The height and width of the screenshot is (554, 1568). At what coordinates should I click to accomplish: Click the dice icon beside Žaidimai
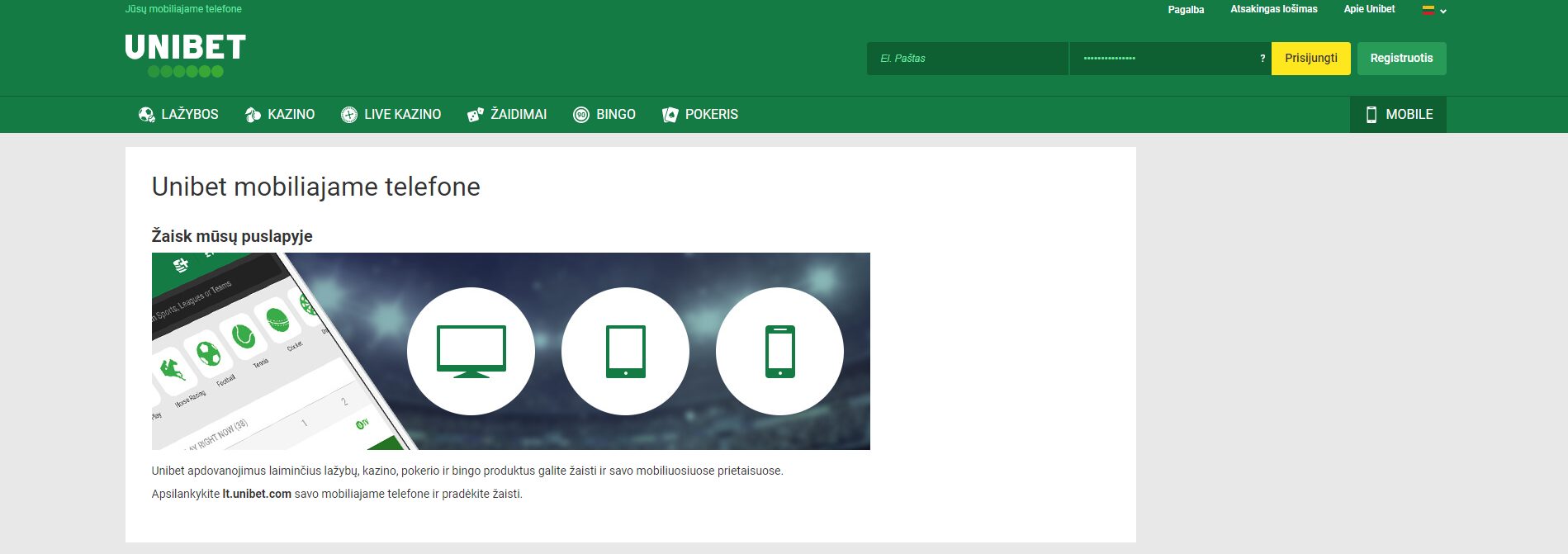(x=476, y=115)
